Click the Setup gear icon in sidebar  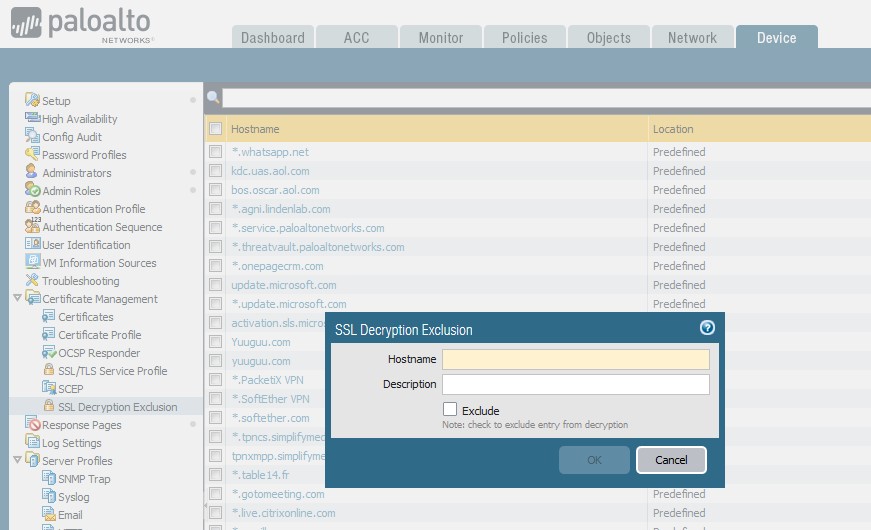tap(32, 100)
